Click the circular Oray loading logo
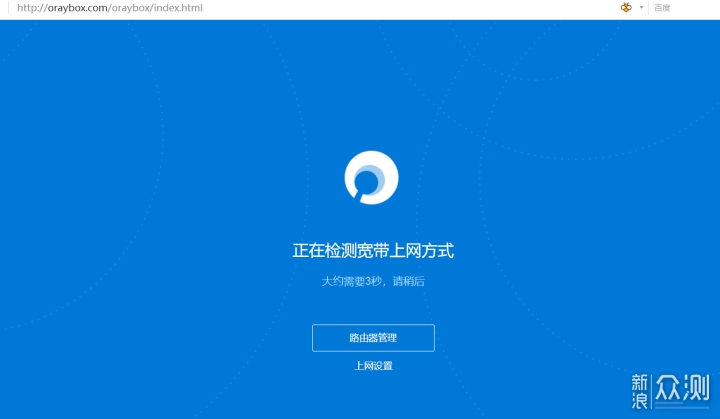The width and height of the screenshot is (720, 419). pyautogui.click(x=371, y=177)
